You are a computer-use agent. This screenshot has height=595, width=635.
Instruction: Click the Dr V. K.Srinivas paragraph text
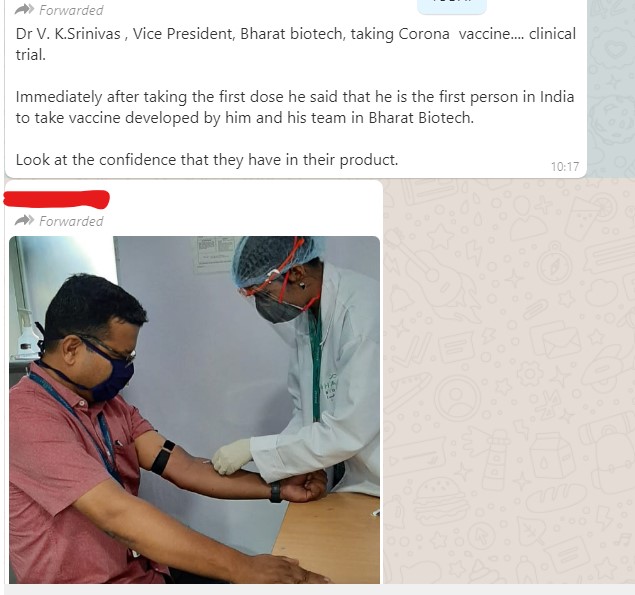pos(296,44)
